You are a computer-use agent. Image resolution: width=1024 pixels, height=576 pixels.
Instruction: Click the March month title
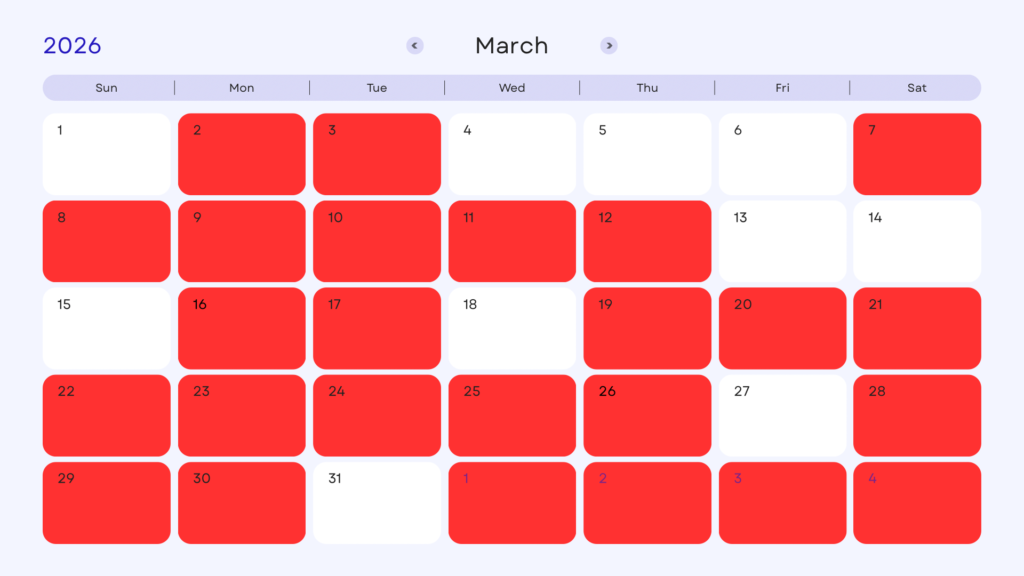511,46
